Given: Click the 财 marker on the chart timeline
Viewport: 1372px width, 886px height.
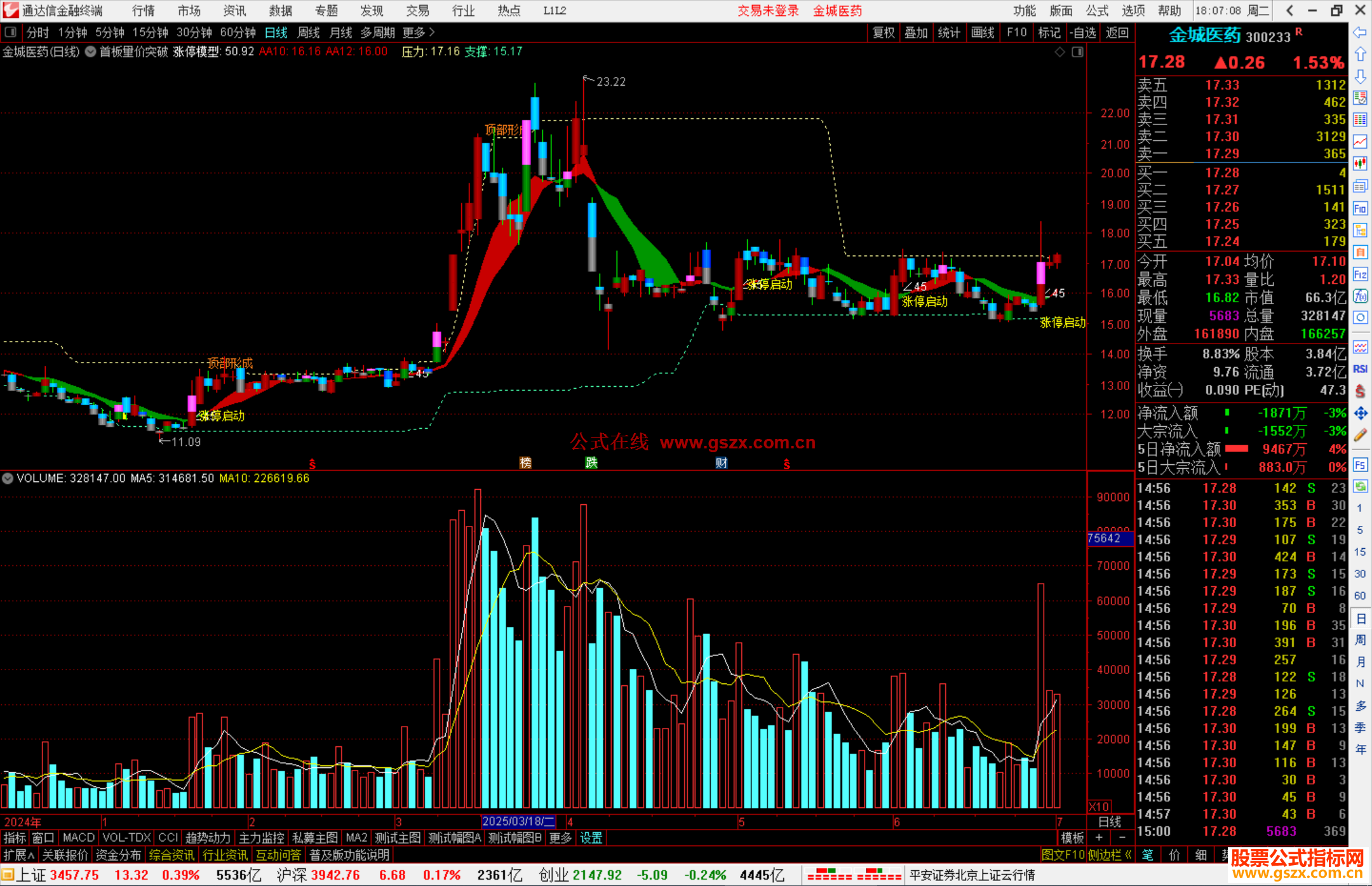Looking at the screenshot, I should pyautogui.click(x=721, y=463).
